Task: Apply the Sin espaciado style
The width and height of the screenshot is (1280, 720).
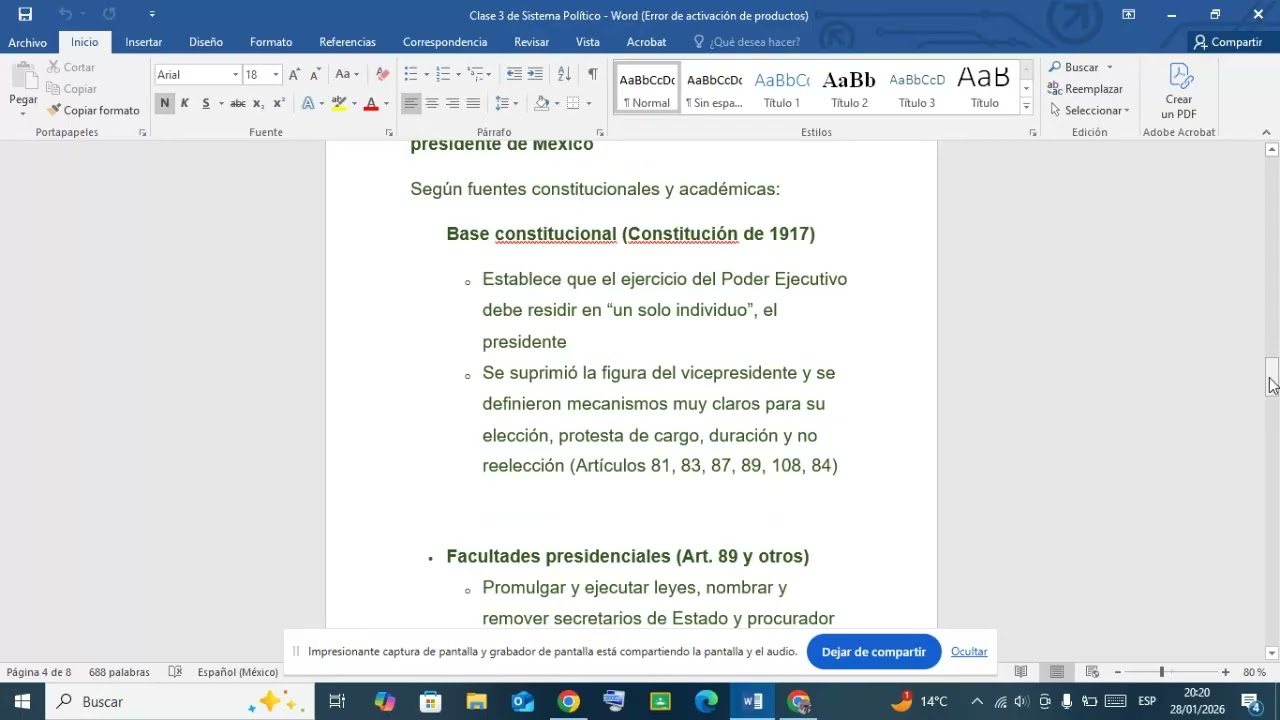Action: pos(714,89)
